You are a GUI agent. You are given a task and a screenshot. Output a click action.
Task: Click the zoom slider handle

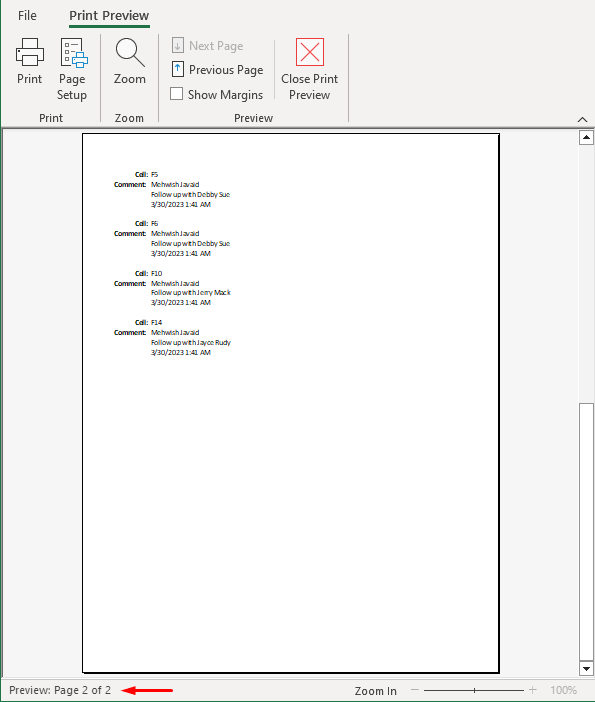[x=474, y=690]
